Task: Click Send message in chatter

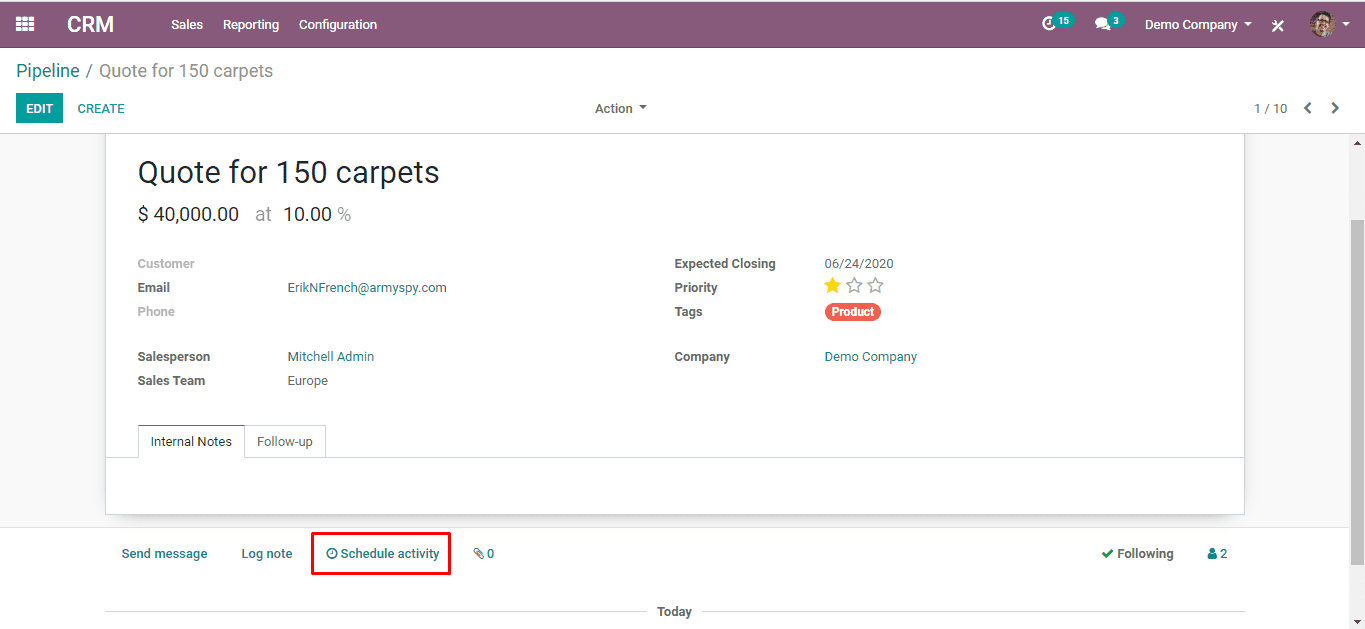Action: coord(165,554)
